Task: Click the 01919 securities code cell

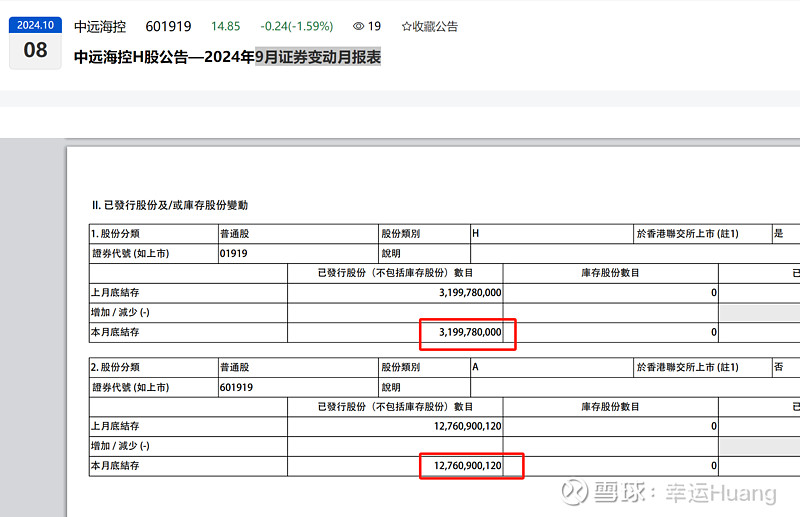Action: (x=298, y=254)
